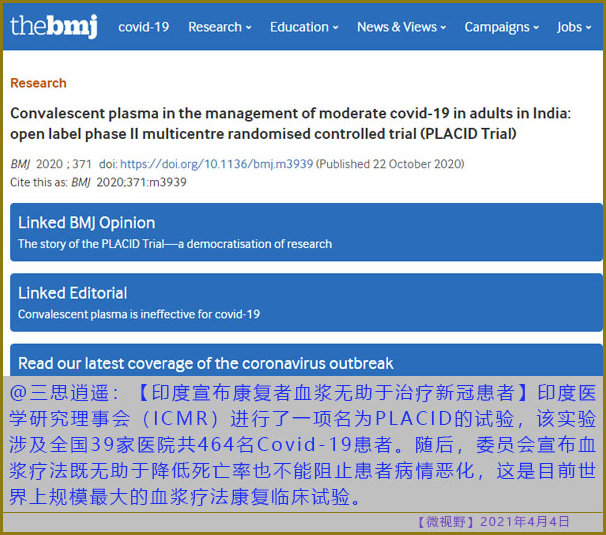Open latest coronavirus outbreak coverage banner
The image size is (606, 535).
(306, 360)
